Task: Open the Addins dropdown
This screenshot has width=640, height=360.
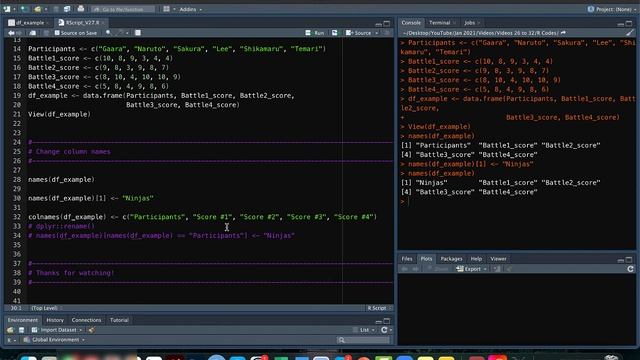Action: [191, 9]
